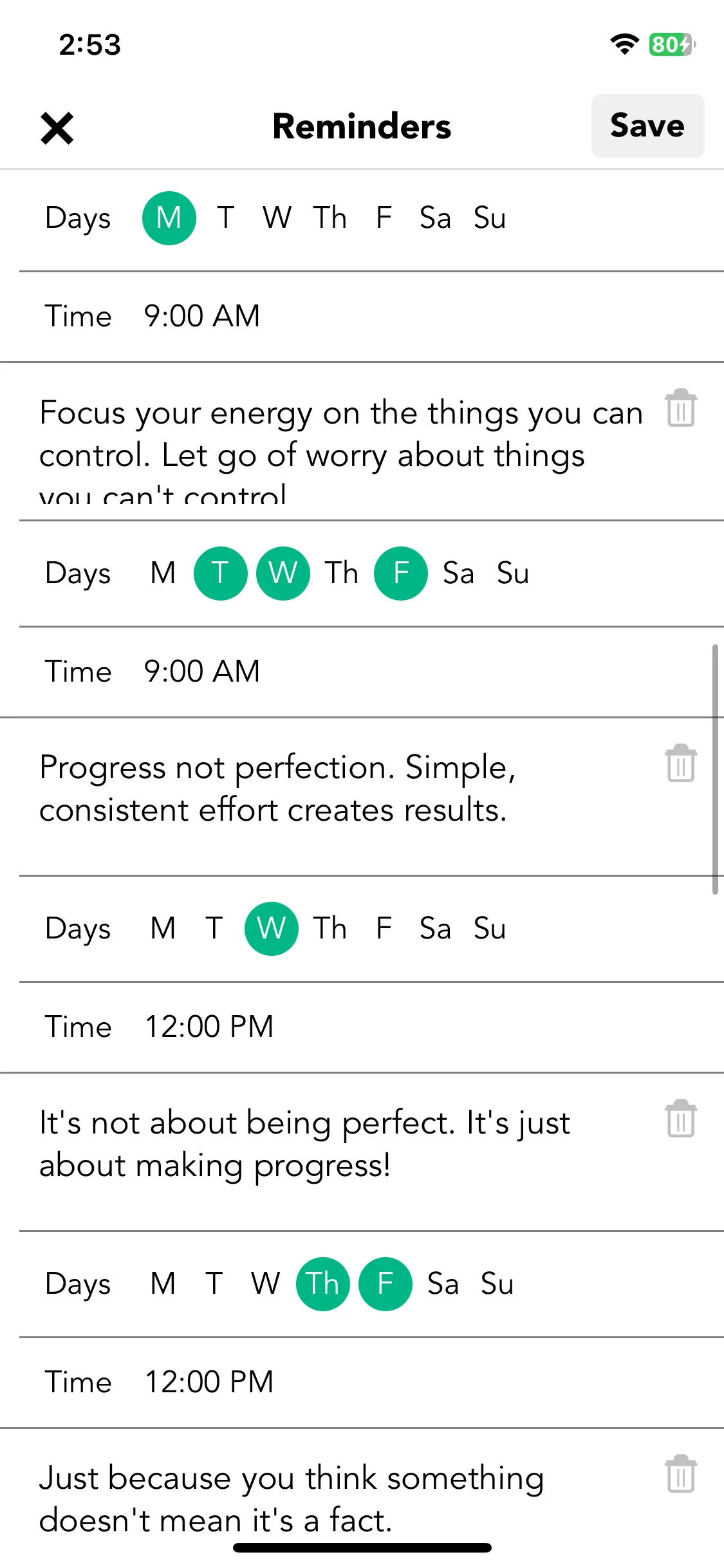Save the reminders
The image size is (724, 1568).
pos(647,126)
